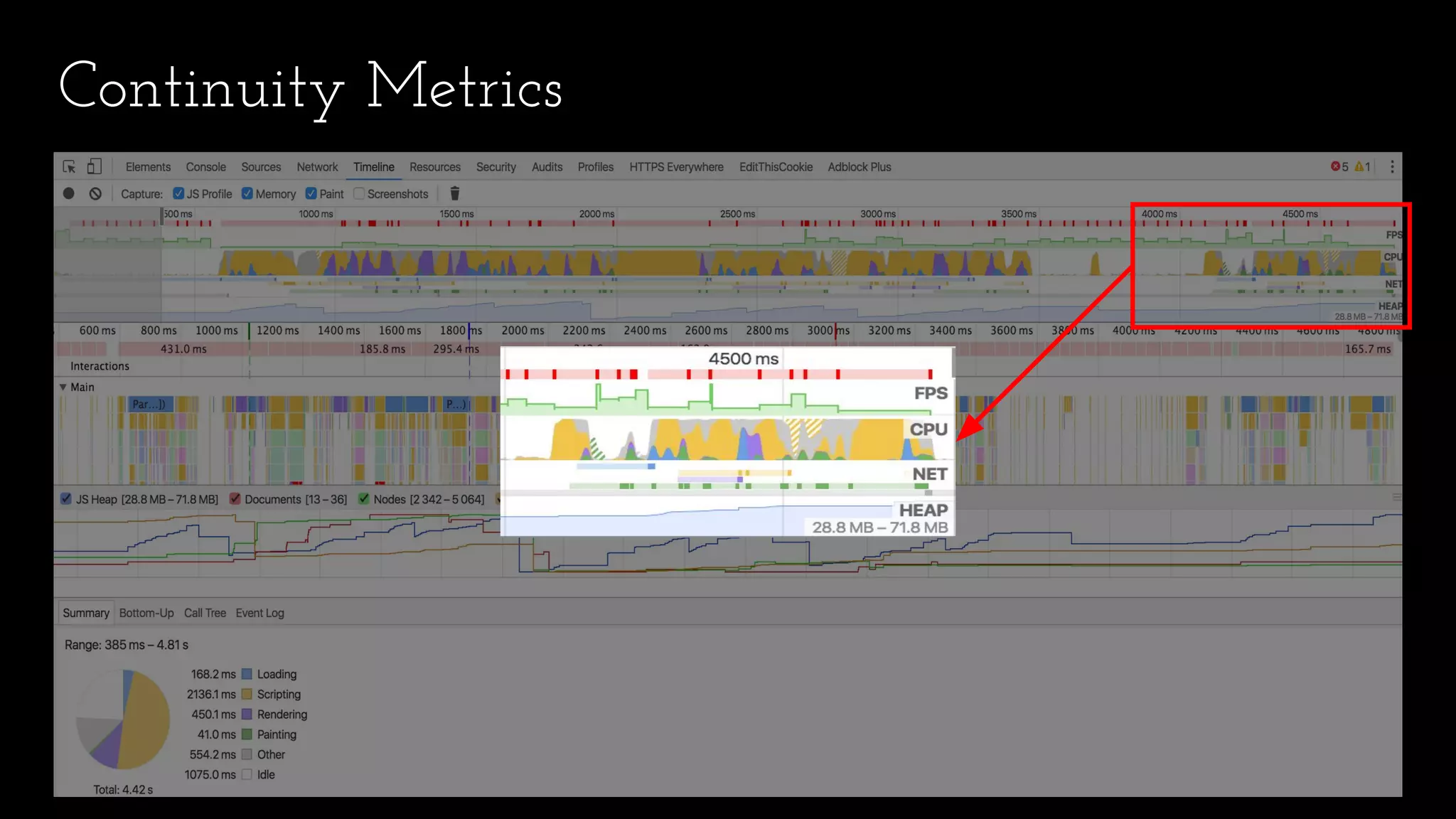Click the yellow warning count indicator
The height and width of the screenshot is (819, 1456).
pyautogui.click(x=1362, y=166)
